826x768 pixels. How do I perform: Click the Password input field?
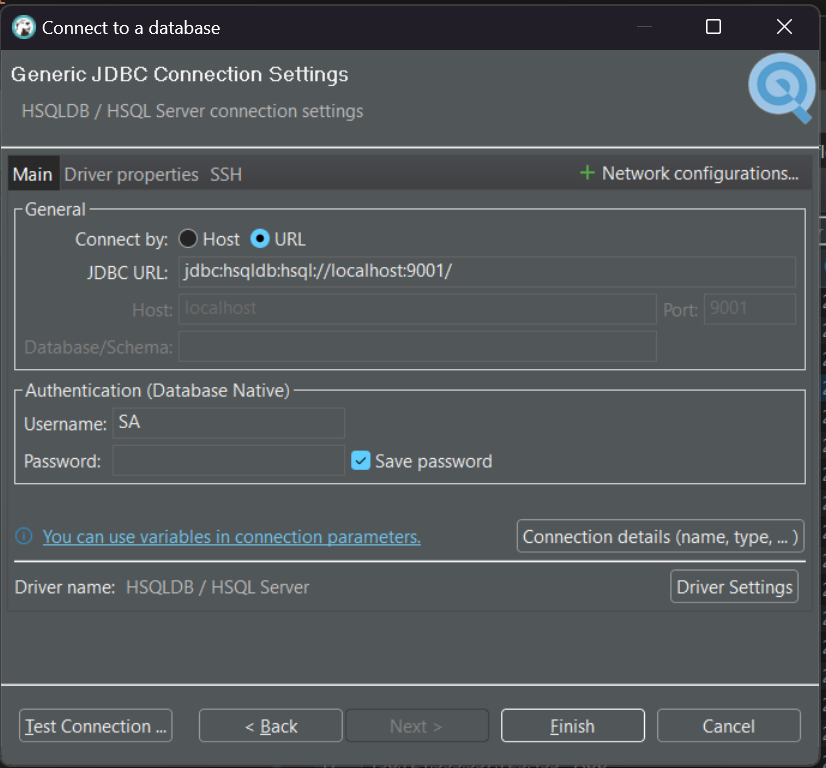click(x=228, y=460)
